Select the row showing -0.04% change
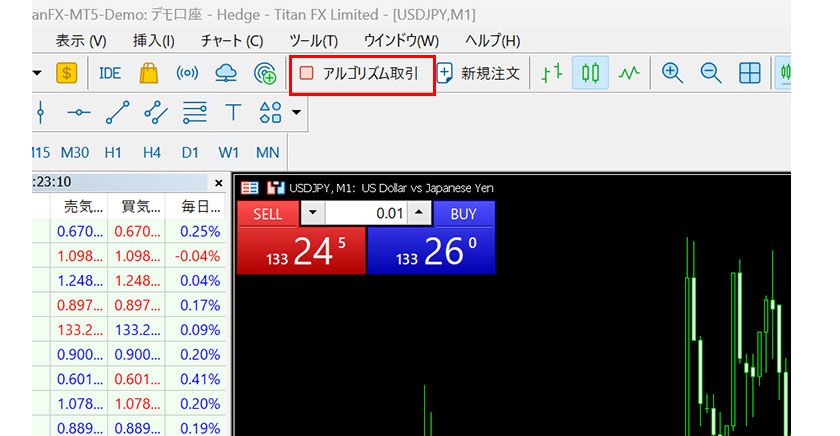This screenshot has width=840, height=436. point(129,256)
